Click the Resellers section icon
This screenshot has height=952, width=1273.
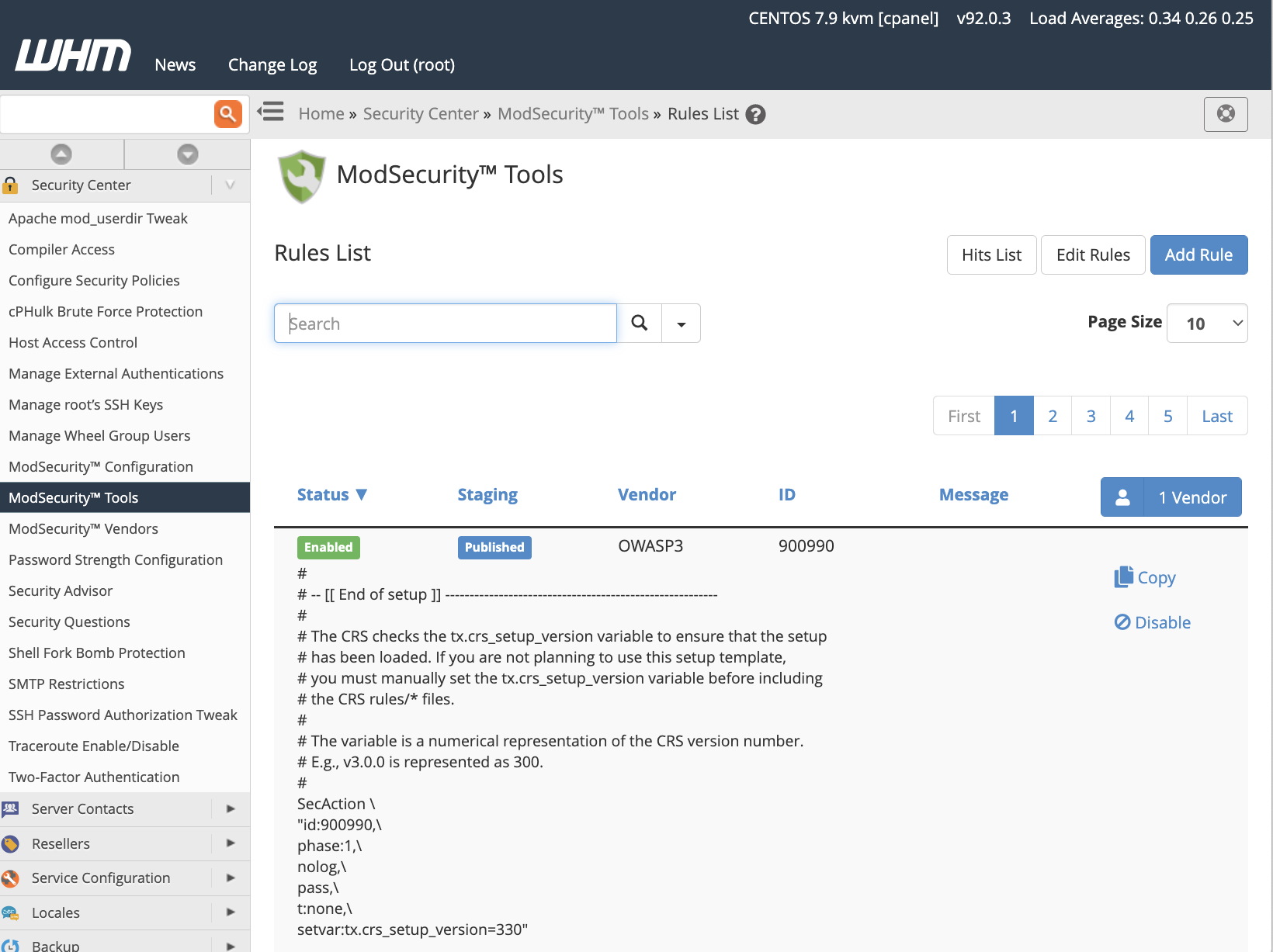pos(11,843)
